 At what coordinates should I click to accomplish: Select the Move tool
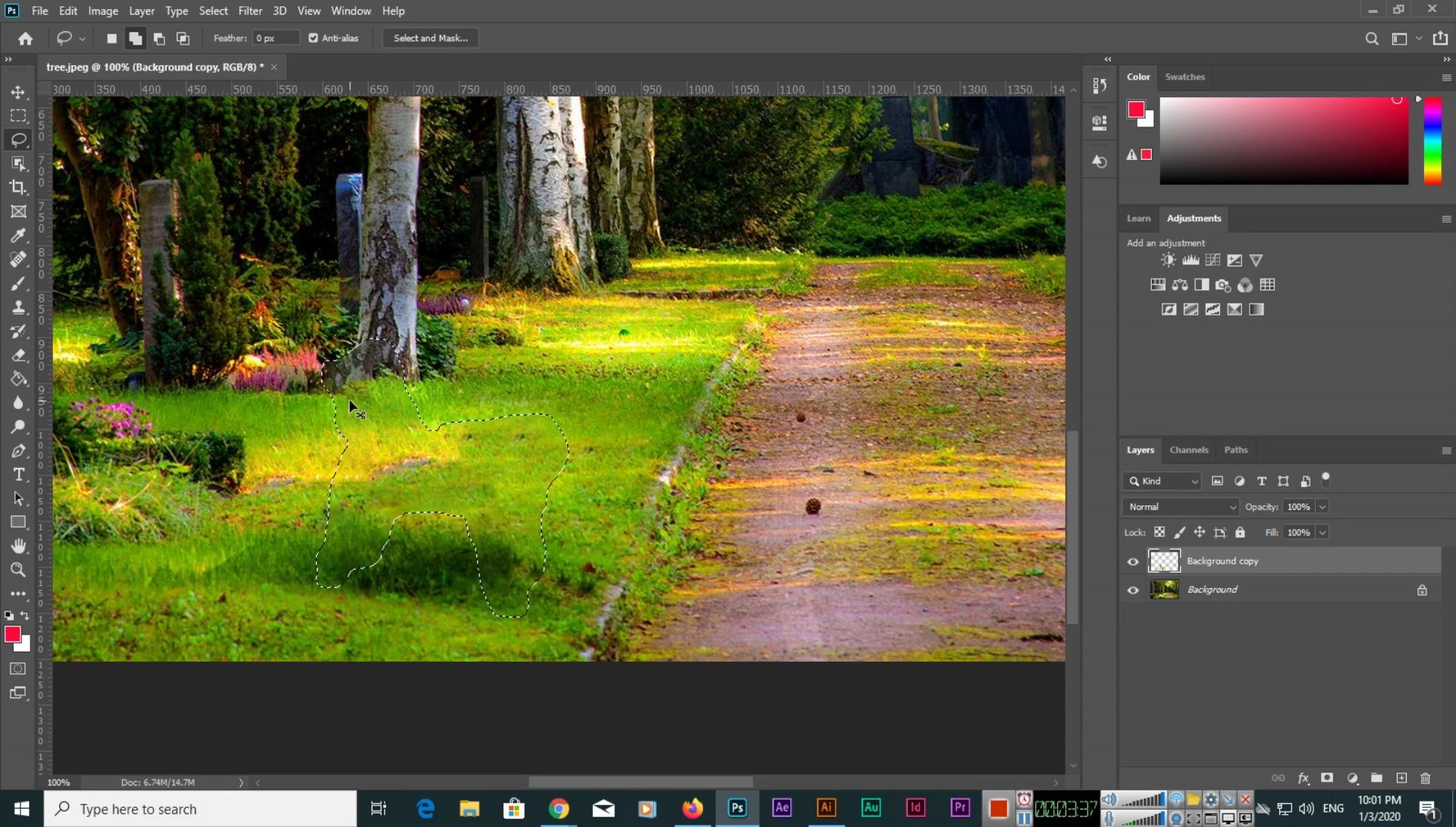(x=18, y=92)
